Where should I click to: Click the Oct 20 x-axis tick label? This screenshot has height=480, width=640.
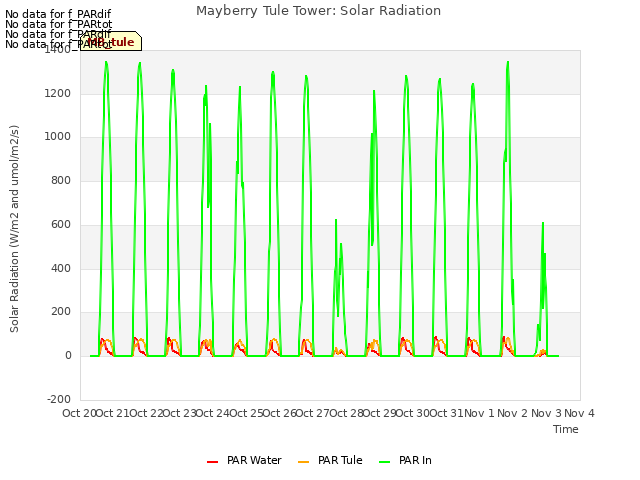(x=79, y=413)
